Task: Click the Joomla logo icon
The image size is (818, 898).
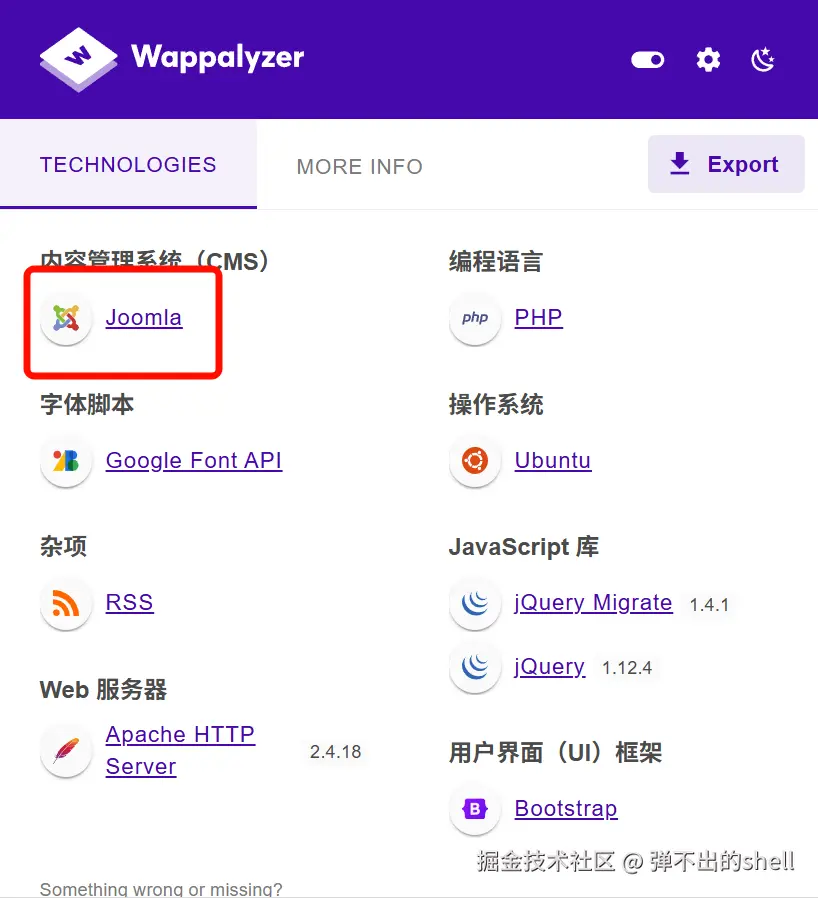Action: [66, 318]
